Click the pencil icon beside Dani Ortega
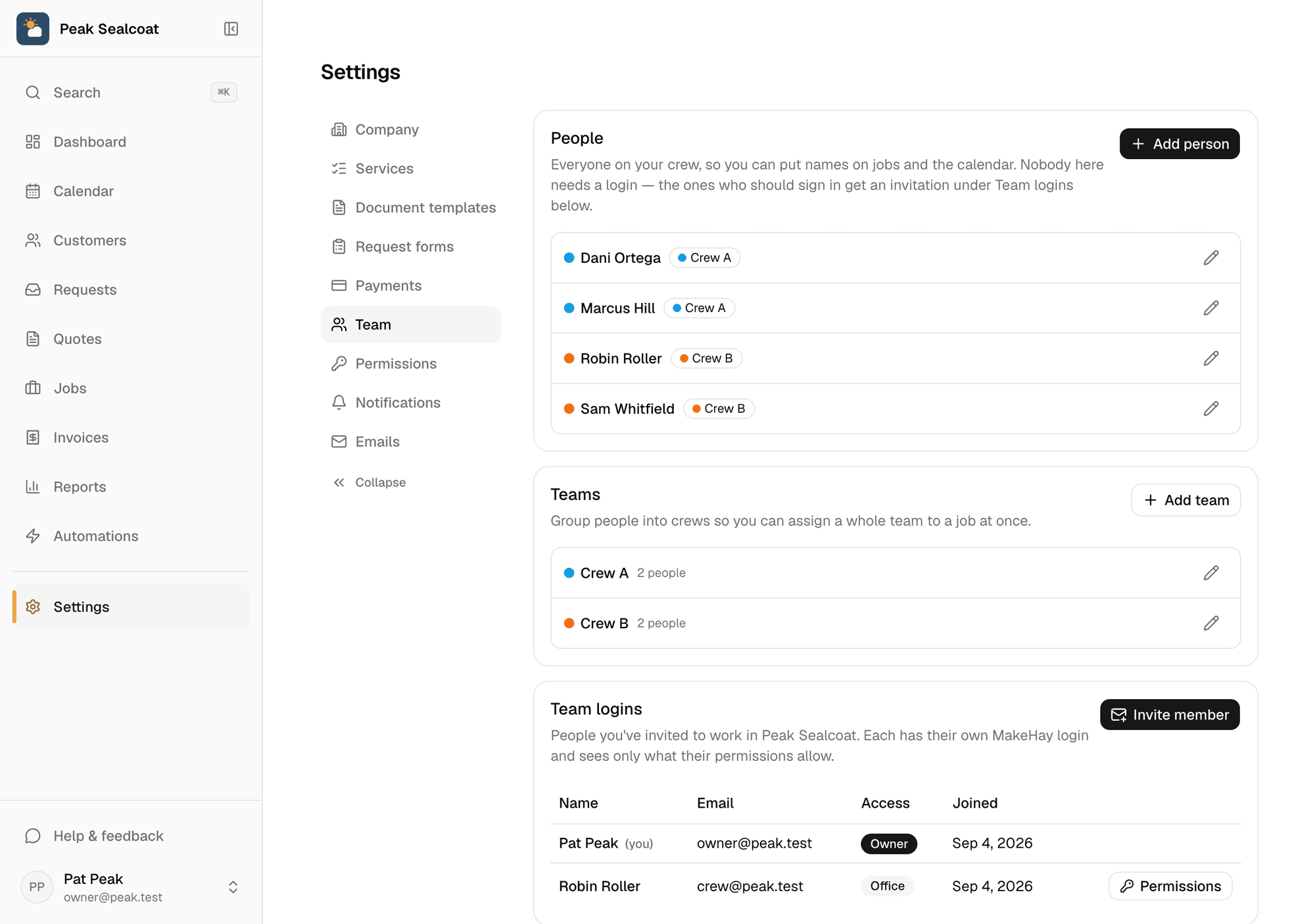Screen dimensions: 1315x924 pos(1210,258)
